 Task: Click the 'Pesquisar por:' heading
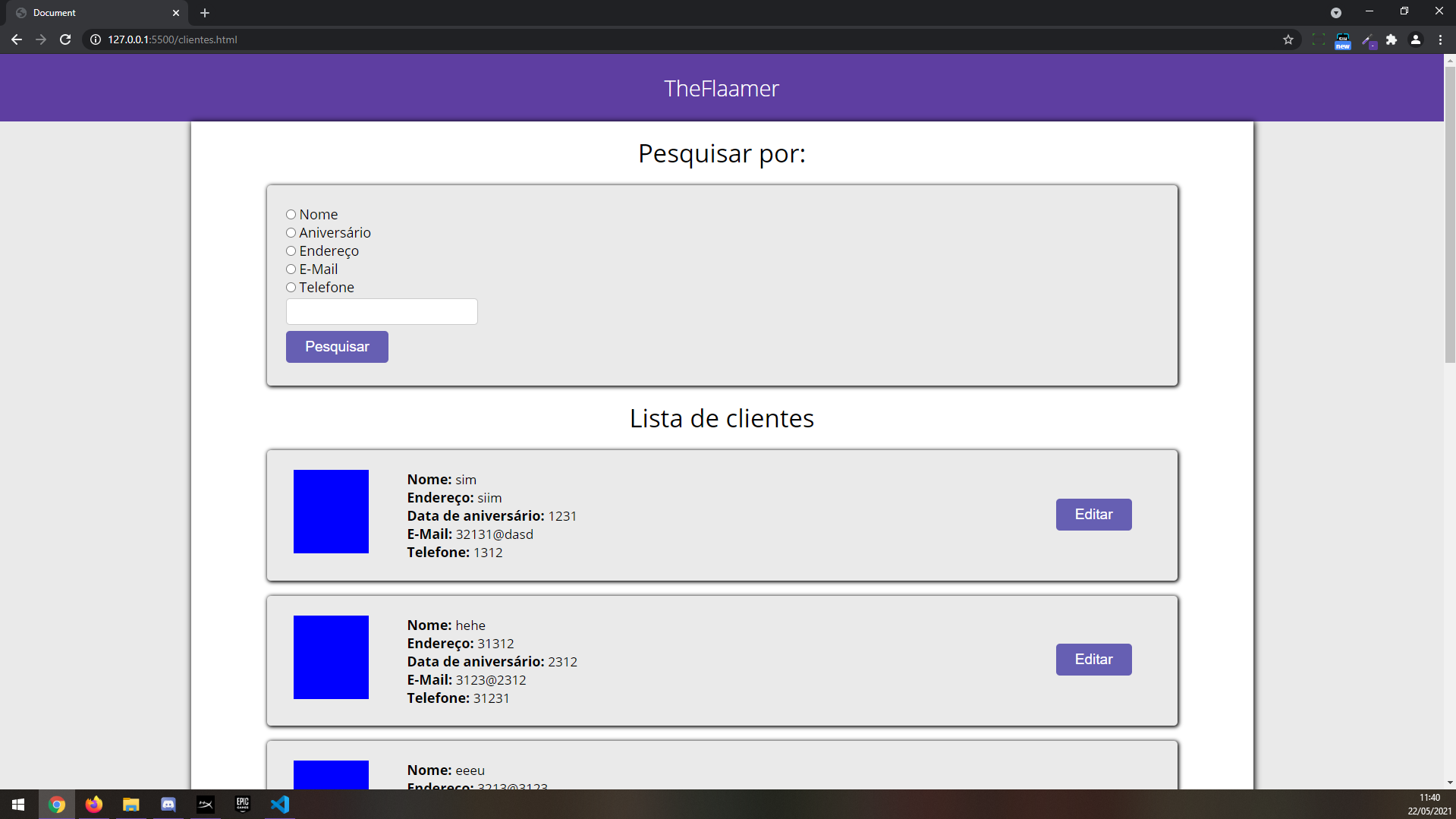[722, 154]
